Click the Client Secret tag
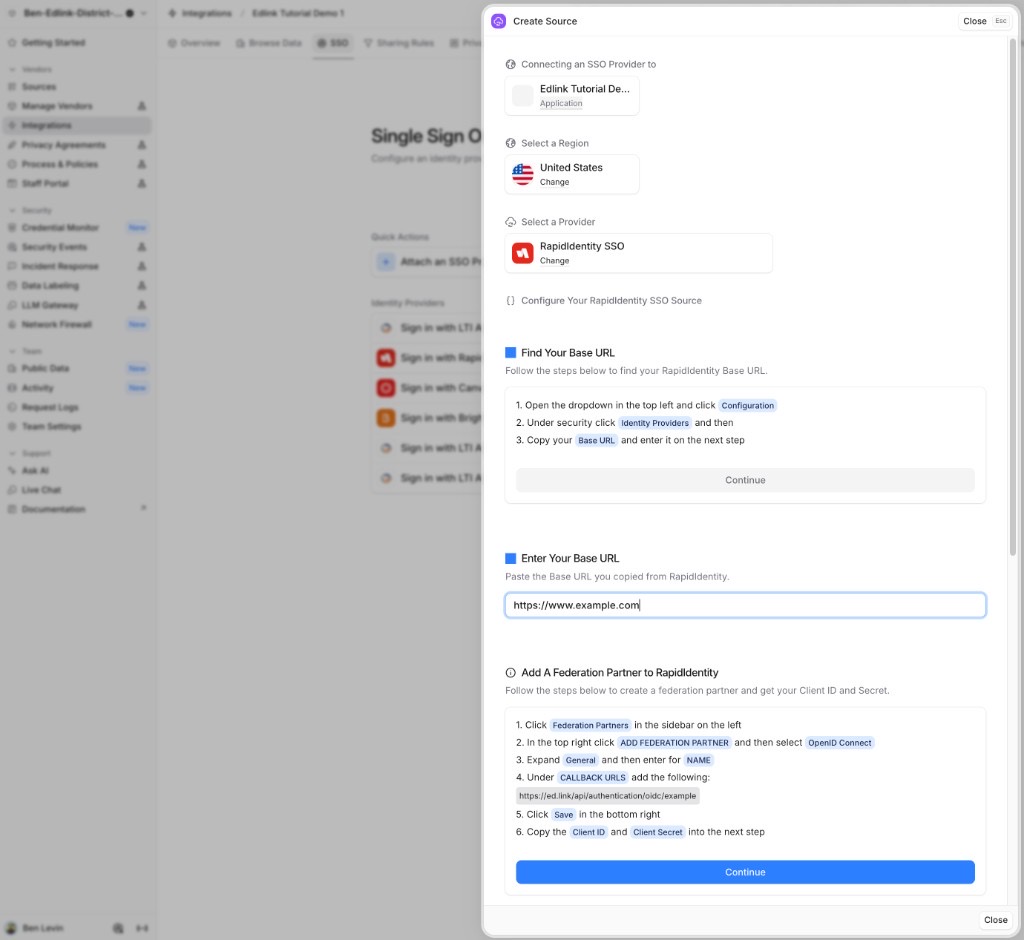 click(658, 832)
